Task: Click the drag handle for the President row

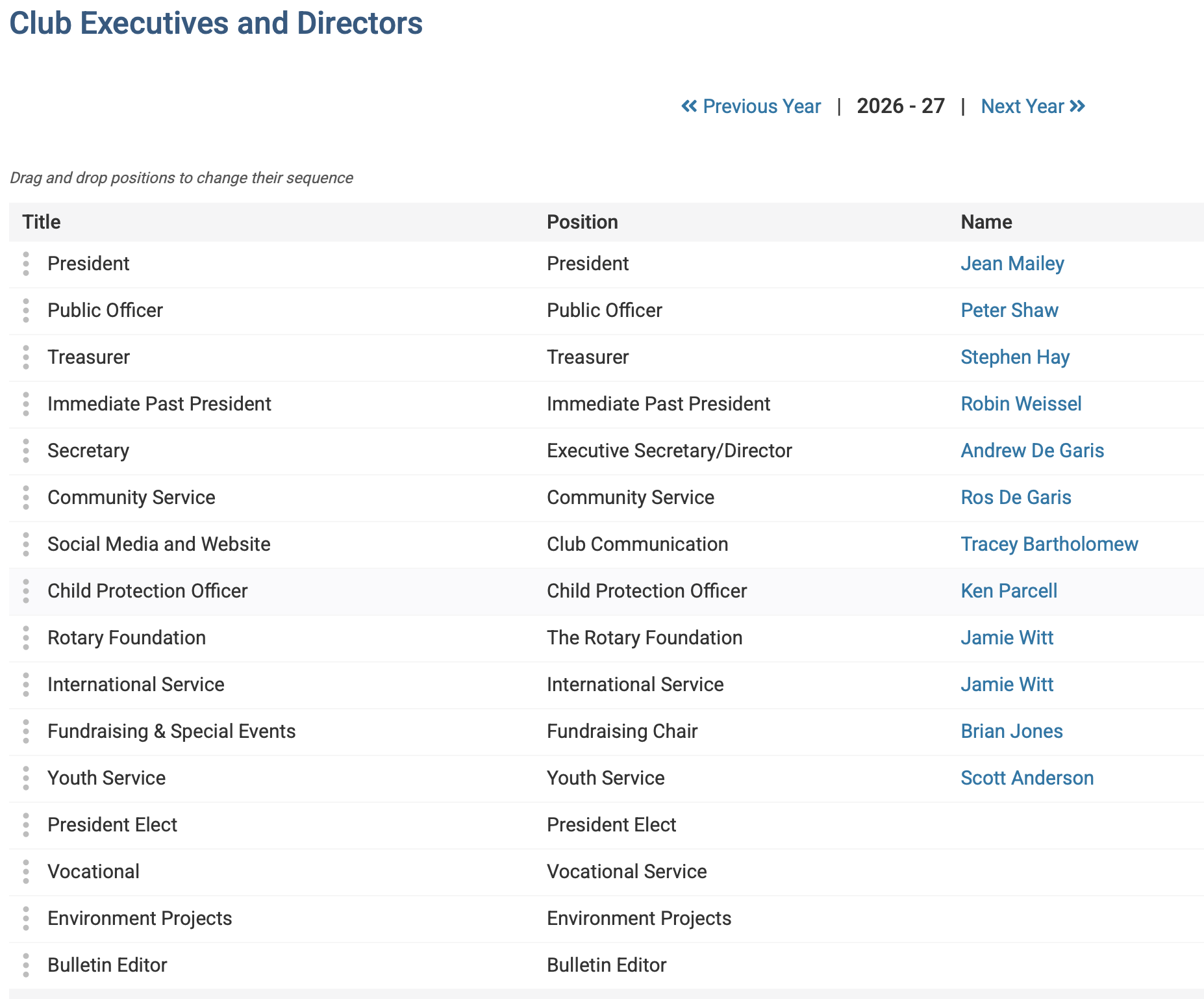Action: coord(26,264)
